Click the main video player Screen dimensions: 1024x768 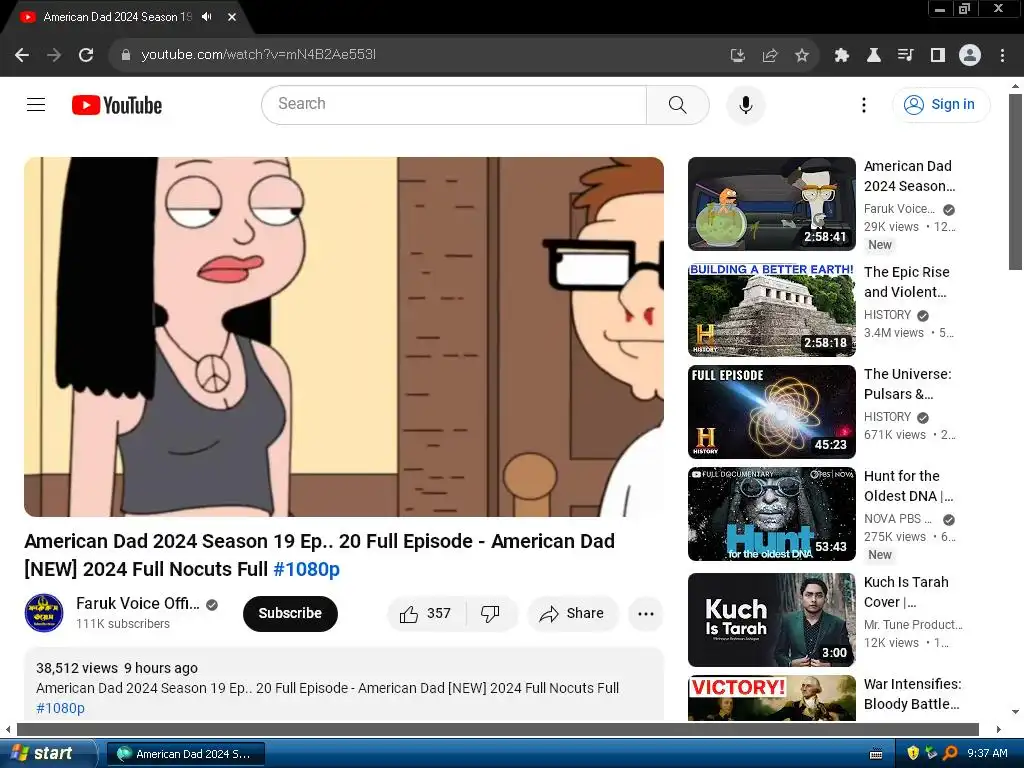[344, 337]
